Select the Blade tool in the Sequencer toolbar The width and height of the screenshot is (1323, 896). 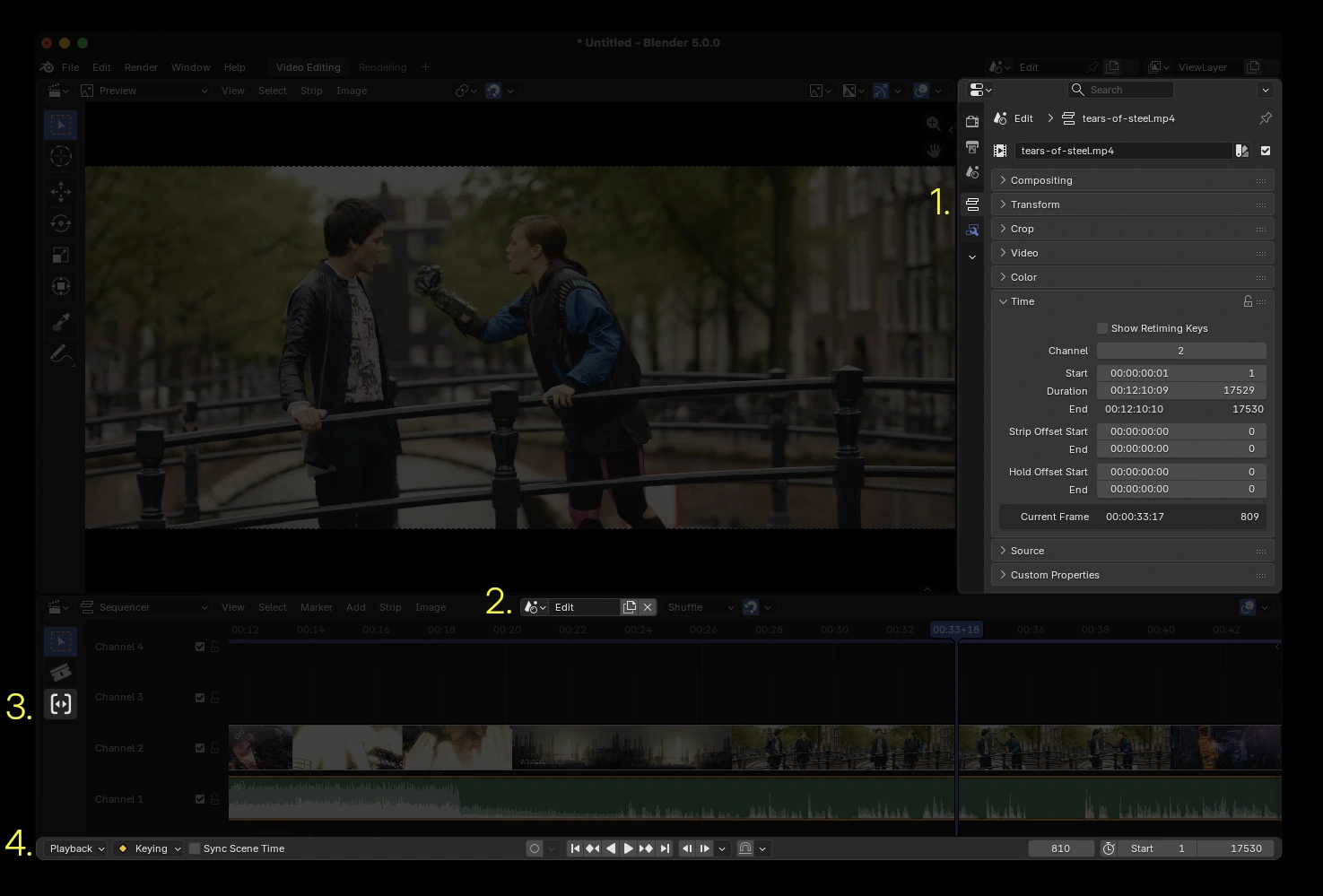pos(60,672)
